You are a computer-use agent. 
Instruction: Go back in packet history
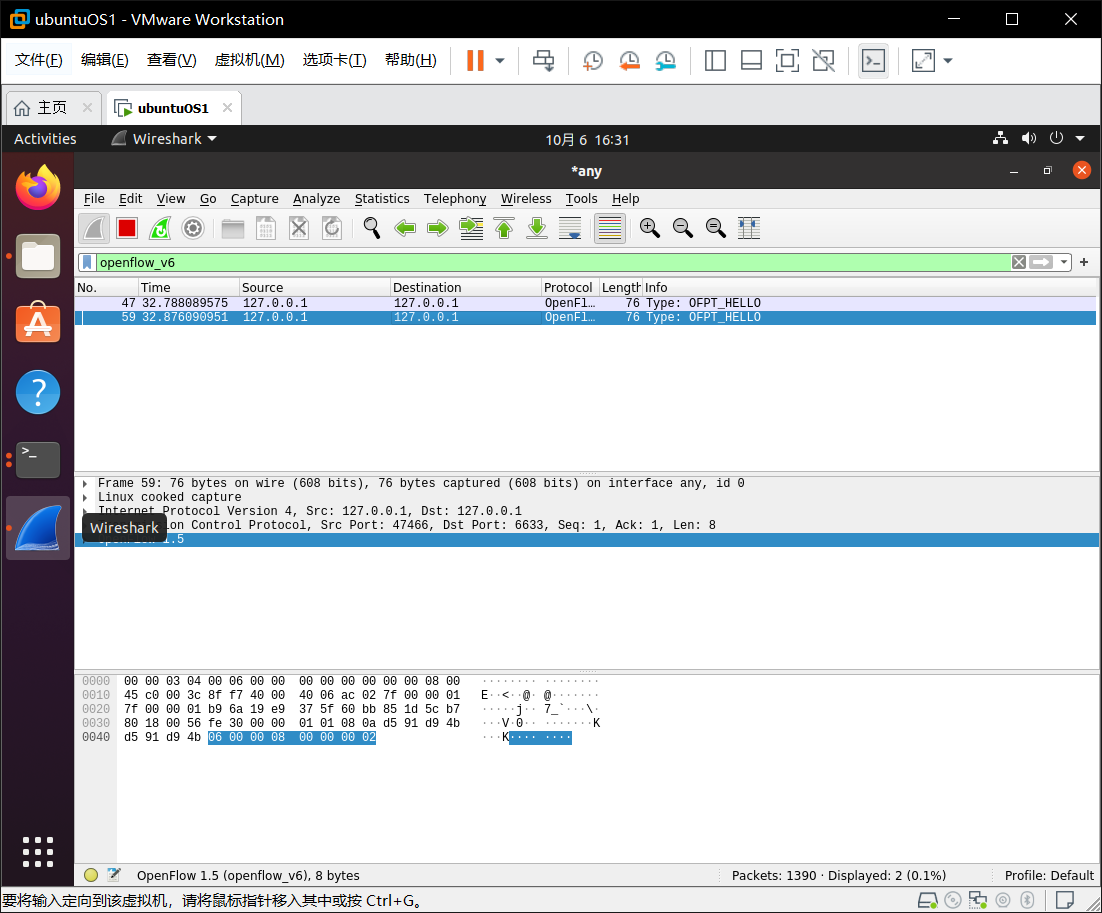(x=405, y=228)
